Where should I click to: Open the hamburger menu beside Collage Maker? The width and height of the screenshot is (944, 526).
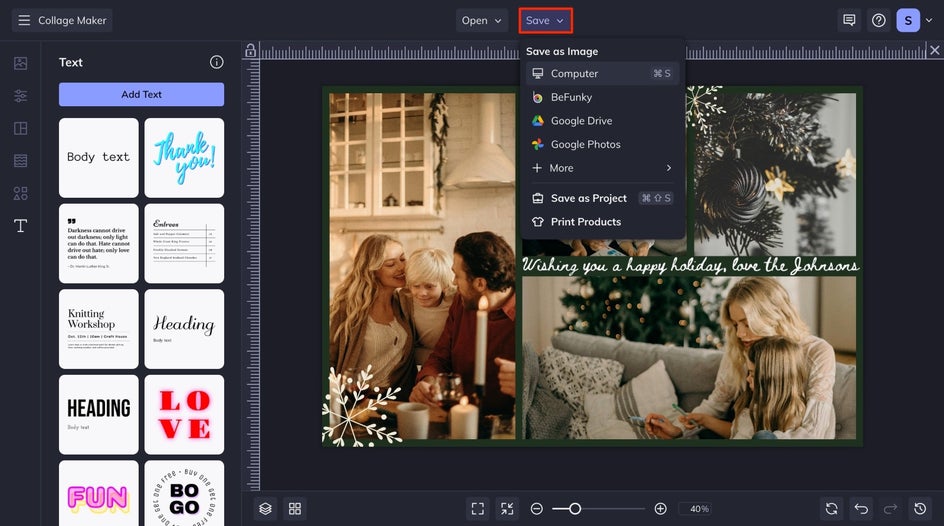click(x=24, y=20)
